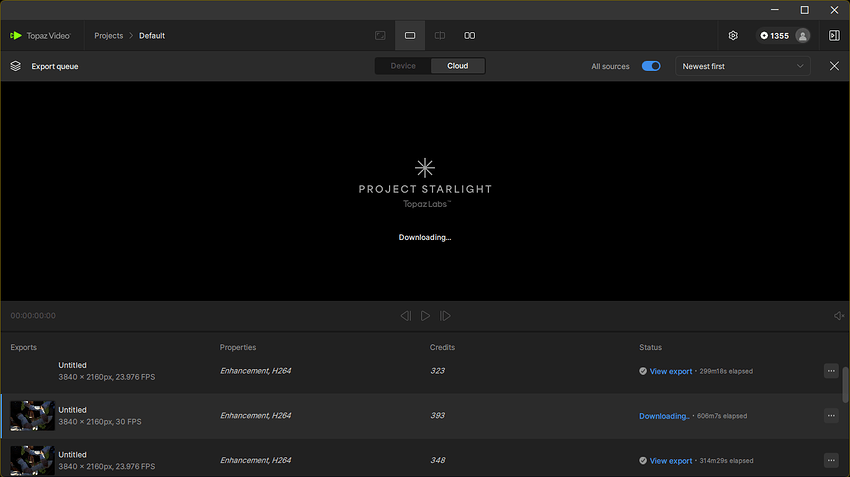850x477 pixels.
Task: Mute audio with the speaker icon
Action: 839,315
